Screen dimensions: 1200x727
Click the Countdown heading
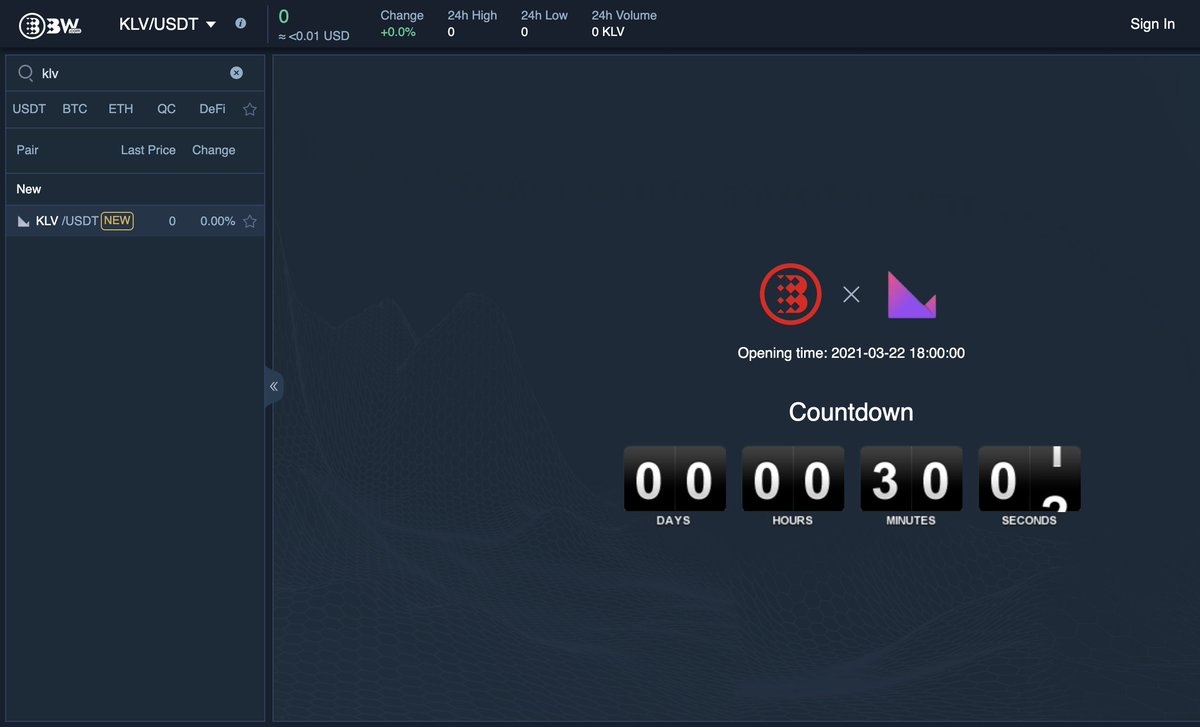(851, 412)
